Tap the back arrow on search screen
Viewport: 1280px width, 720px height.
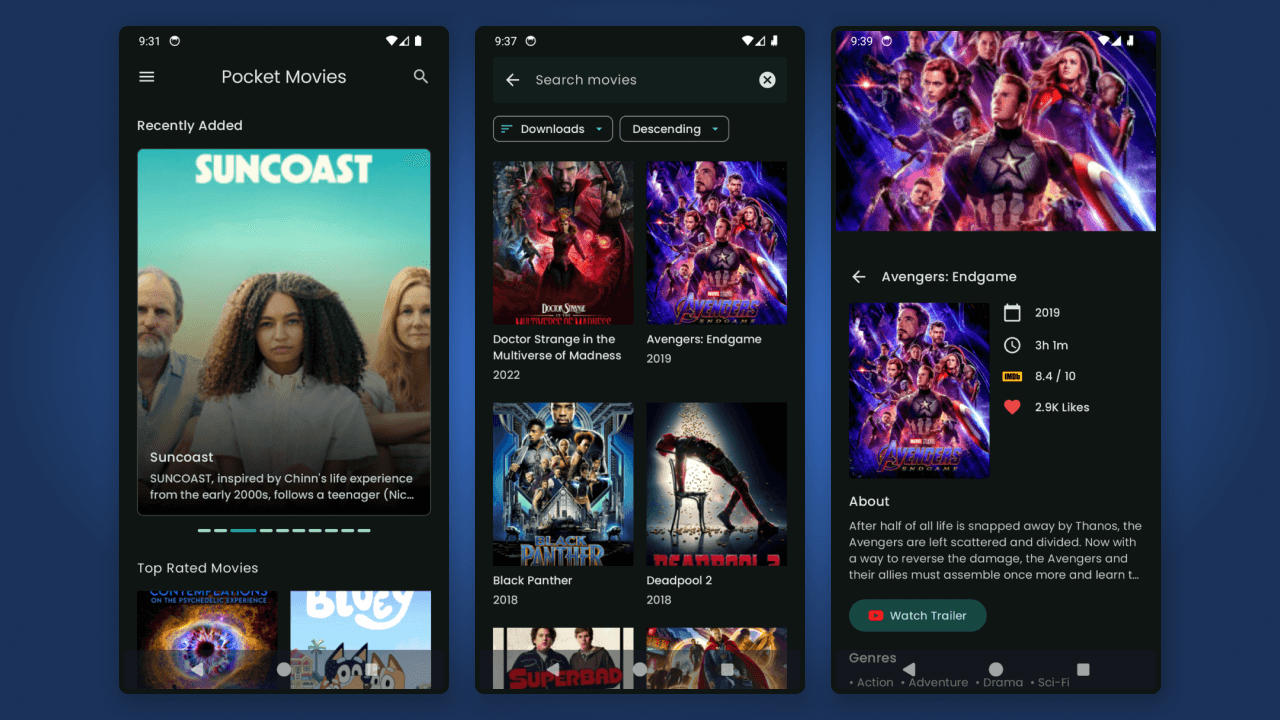(x=513, y=80)
